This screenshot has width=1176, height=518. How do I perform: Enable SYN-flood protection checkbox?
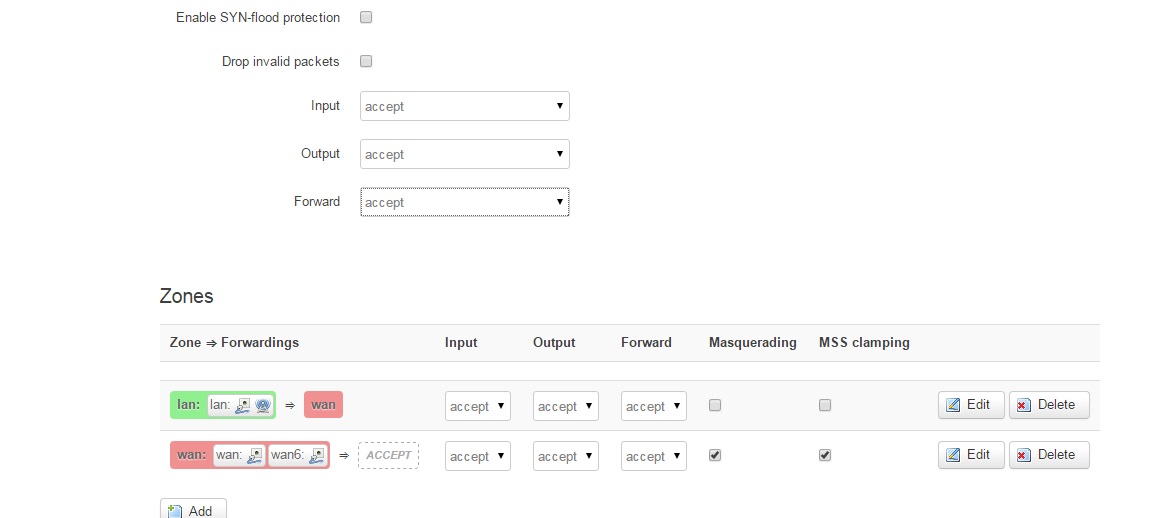pyautogui.click(x=366, y=17)
